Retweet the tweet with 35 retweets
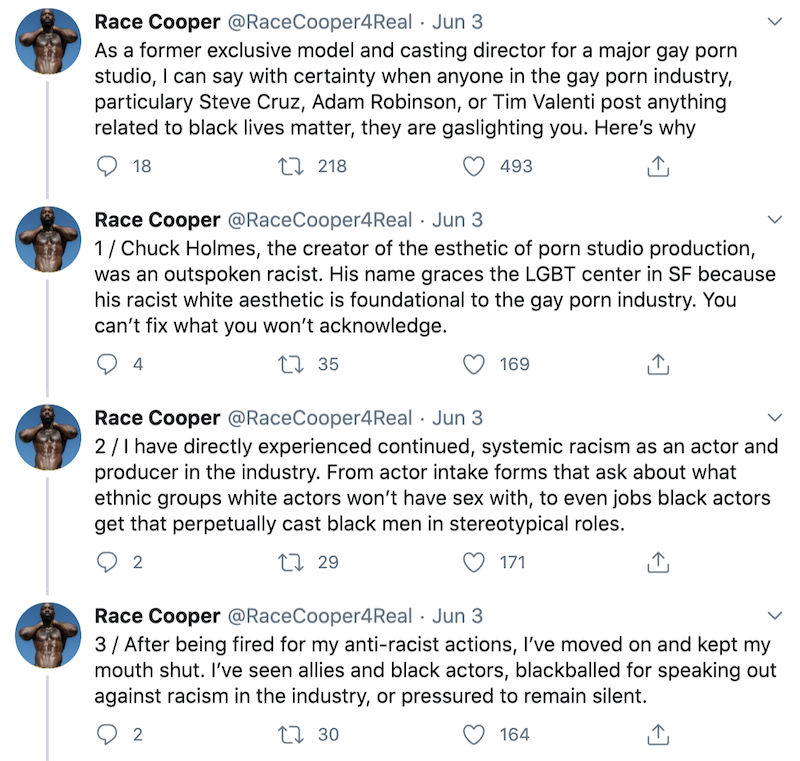Image resolution: width=800 pixels, height=761 pixels. (x=296, y=364)
